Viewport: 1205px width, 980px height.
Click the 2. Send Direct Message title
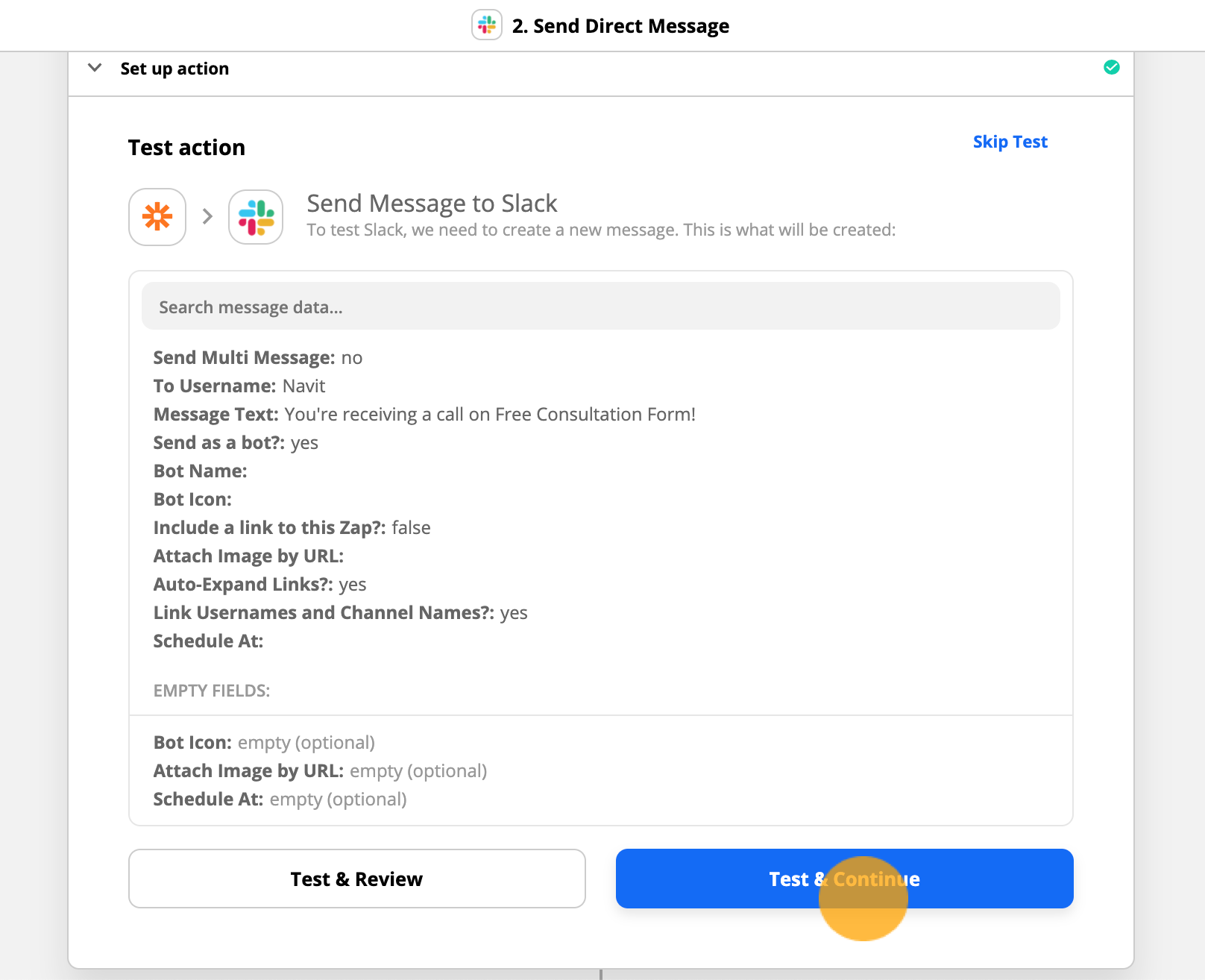pos(620,26)
